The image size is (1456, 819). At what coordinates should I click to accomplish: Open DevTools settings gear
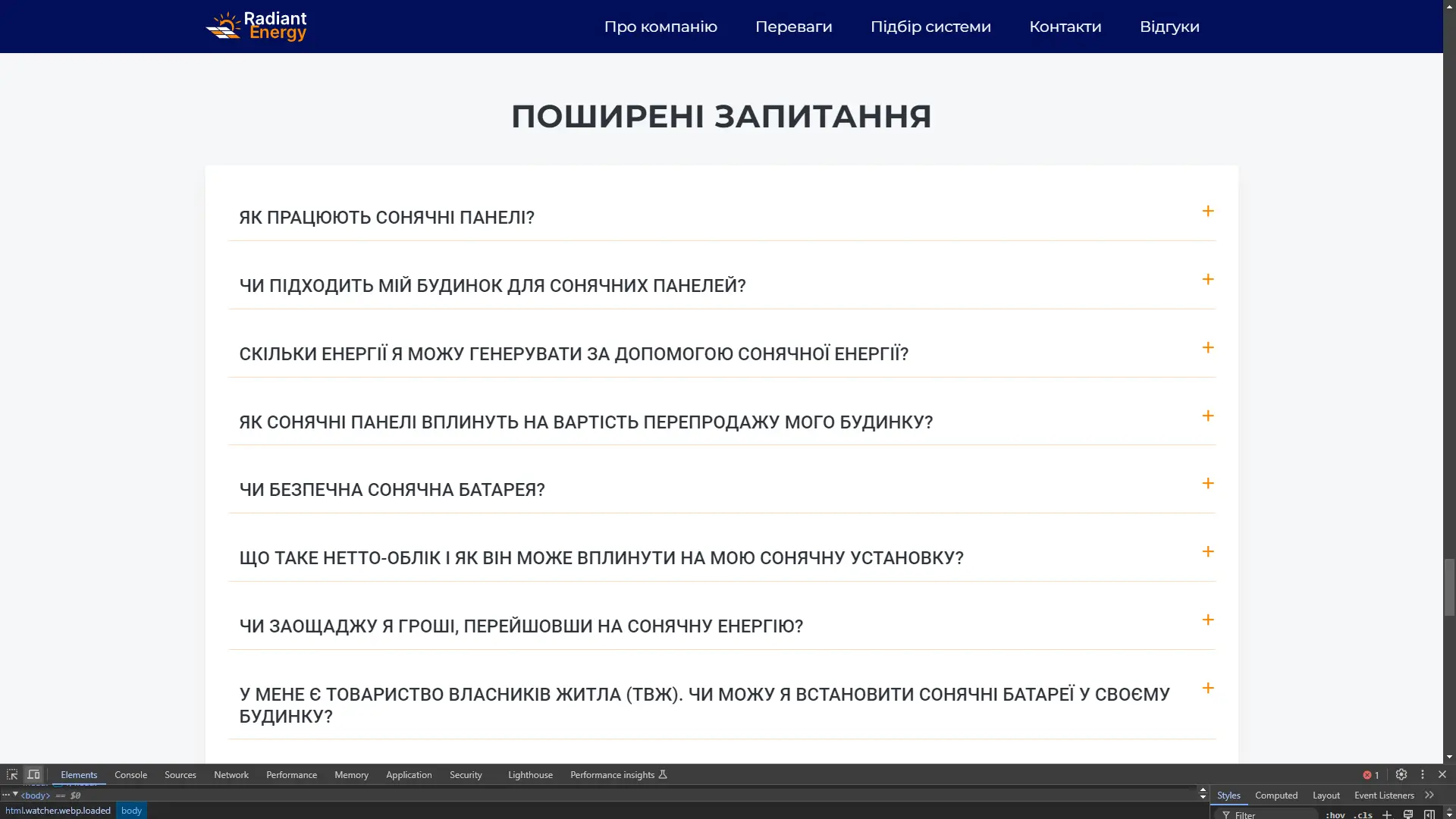coord(1401,774)
